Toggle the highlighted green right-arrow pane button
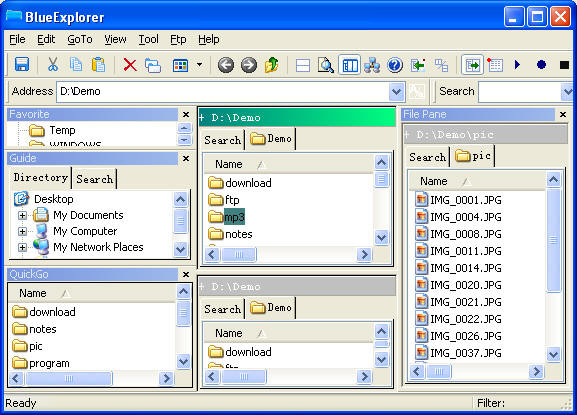 (472, 65)
